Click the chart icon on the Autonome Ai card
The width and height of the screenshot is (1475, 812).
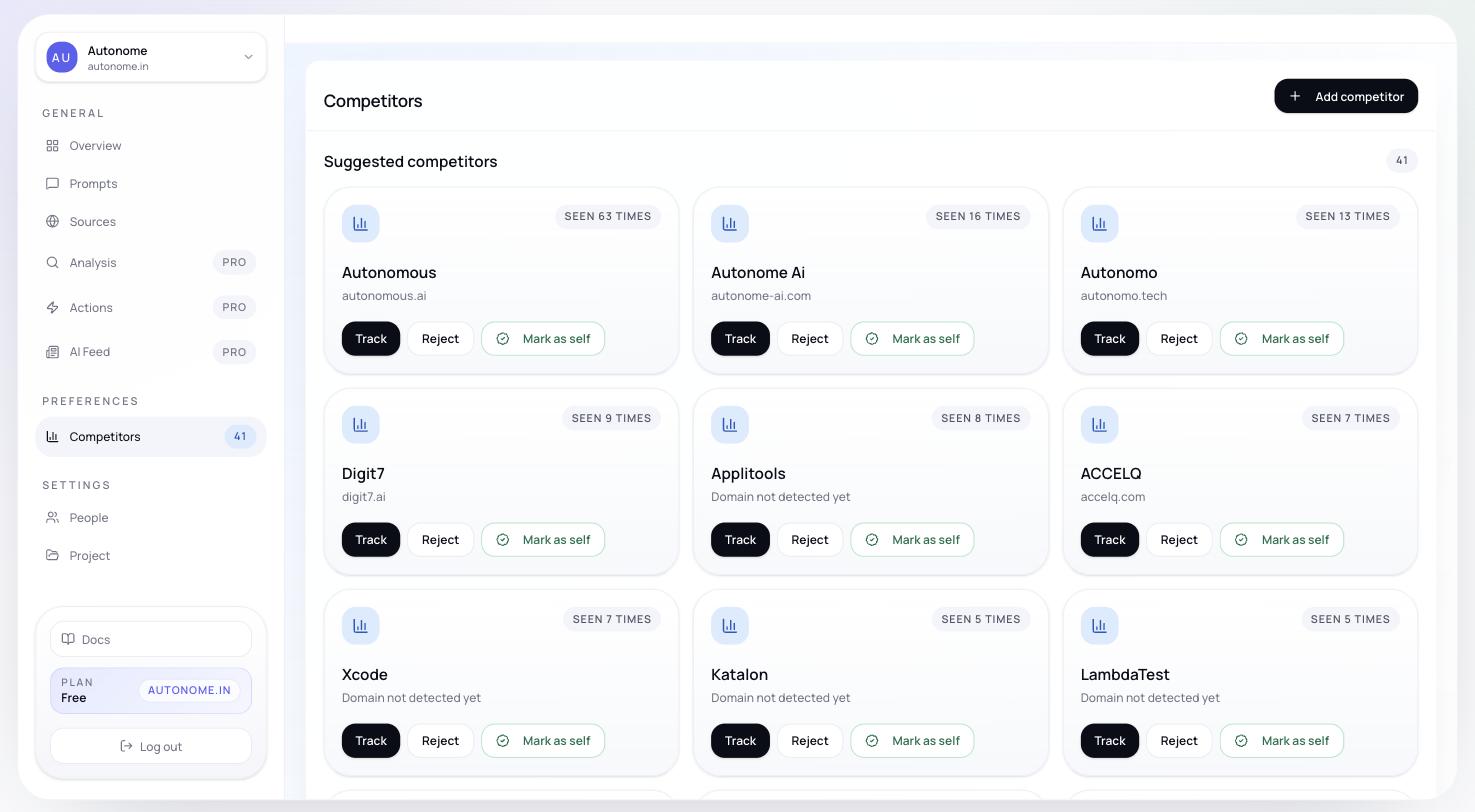tap(730, 224)
